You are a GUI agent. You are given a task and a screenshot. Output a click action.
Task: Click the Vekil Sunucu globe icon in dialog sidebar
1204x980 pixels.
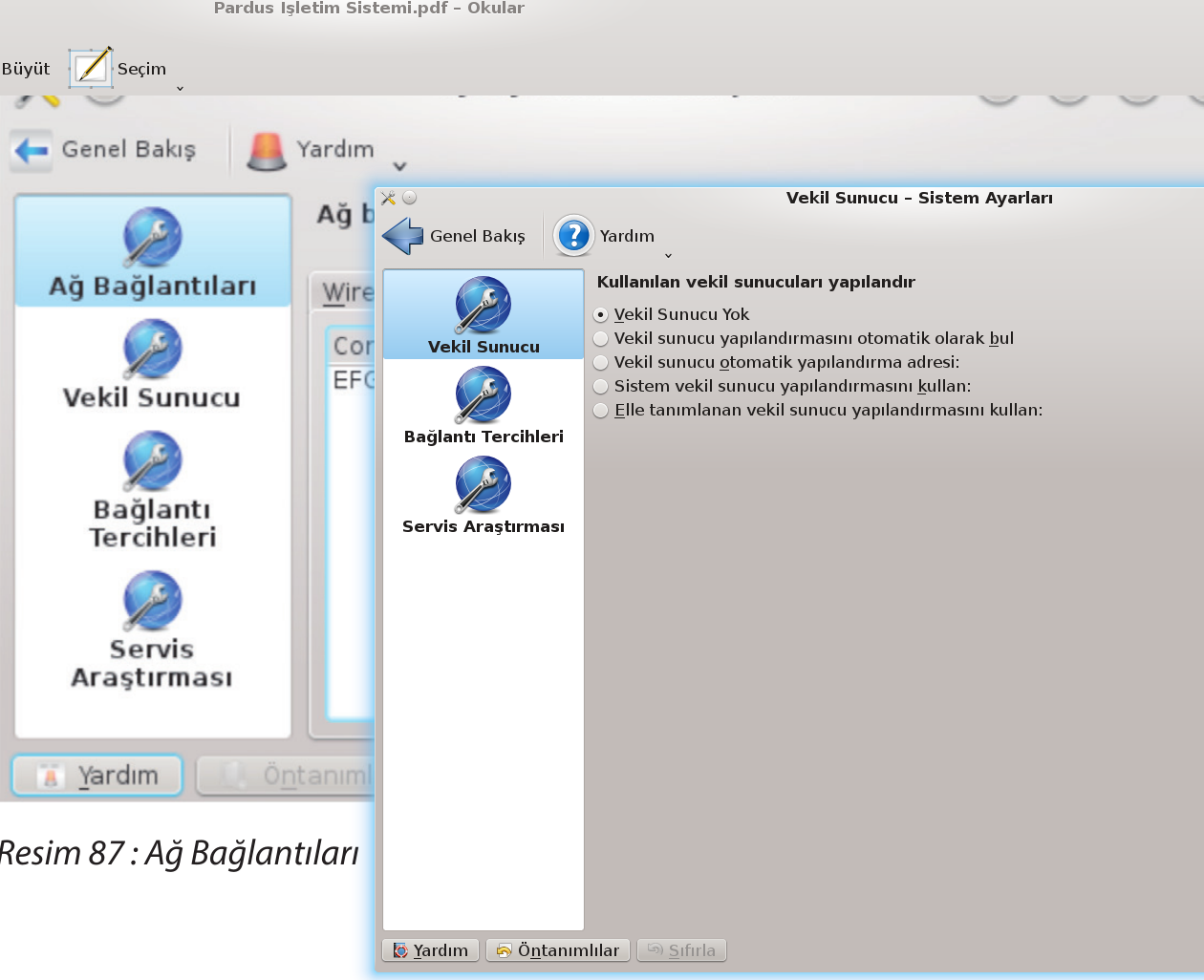coord(483,306)
